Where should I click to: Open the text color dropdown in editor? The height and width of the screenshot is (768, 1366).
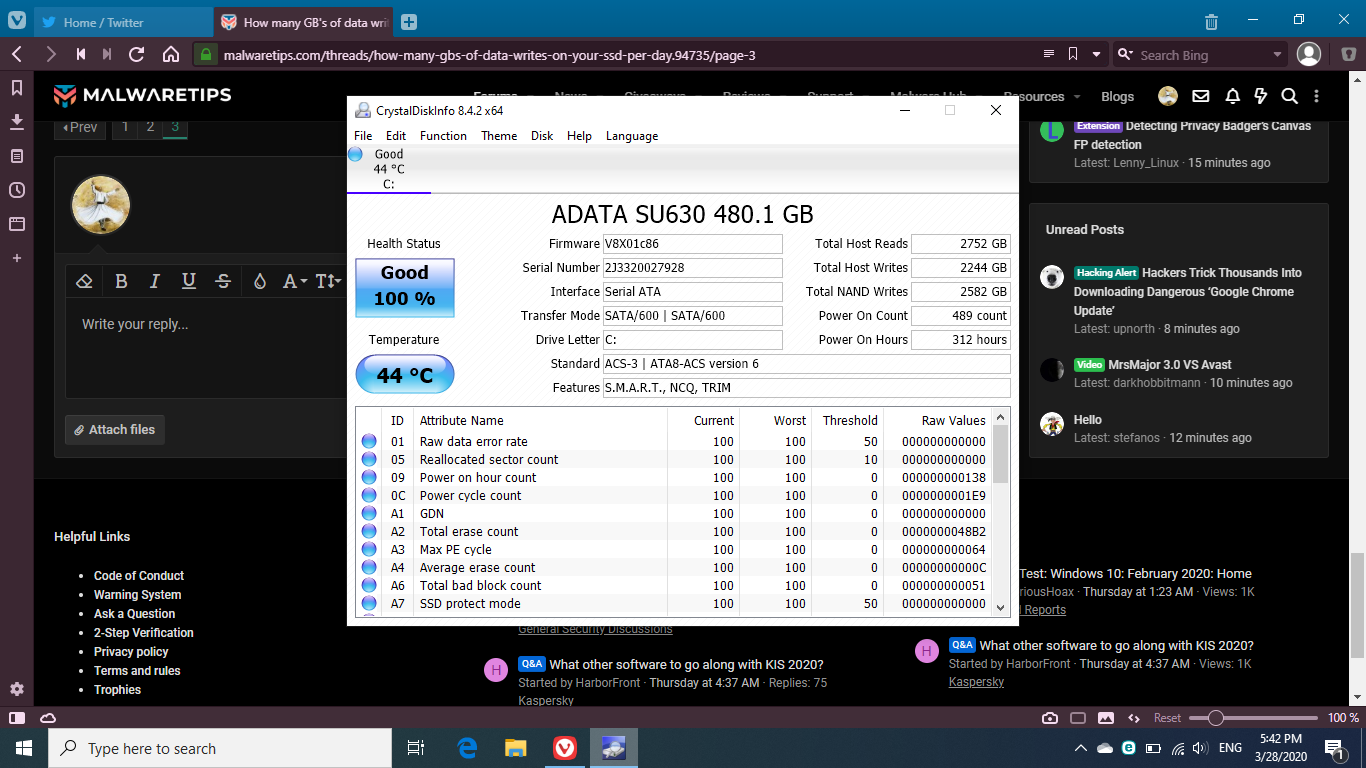260,281
